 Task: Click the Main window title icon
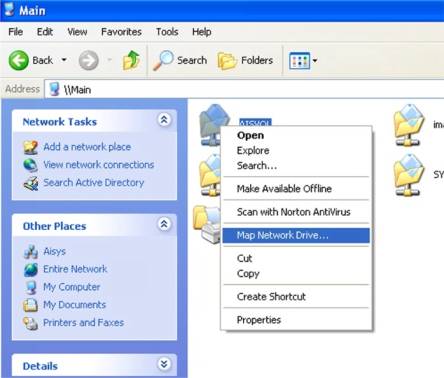pyautogui.click(x=9, y=9)
